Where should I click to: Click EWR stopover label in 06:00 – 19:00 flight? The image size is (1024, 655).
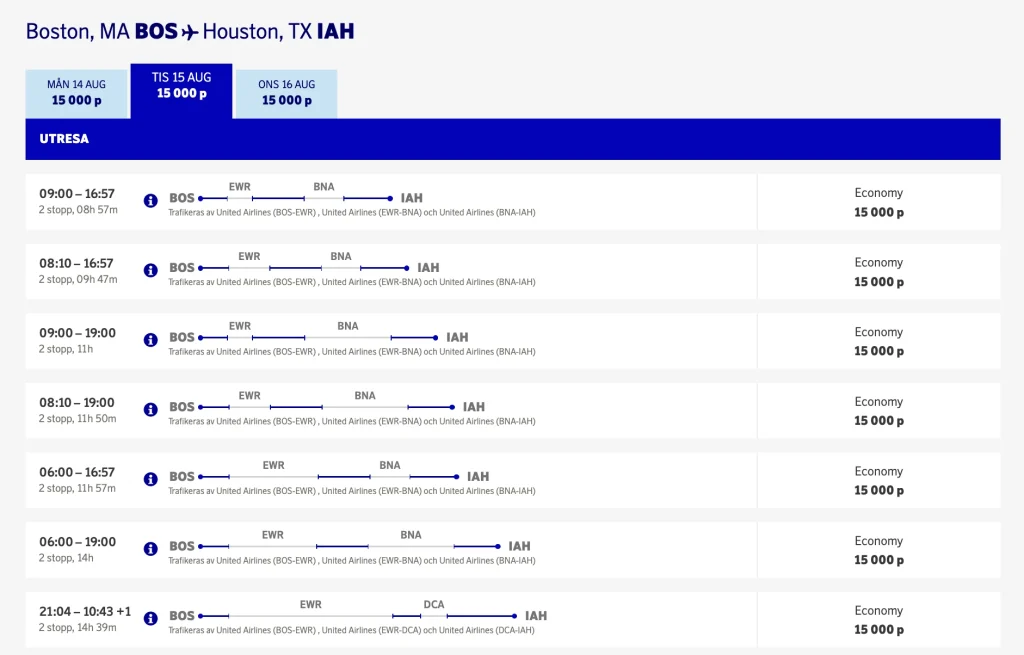click(272, 535)
